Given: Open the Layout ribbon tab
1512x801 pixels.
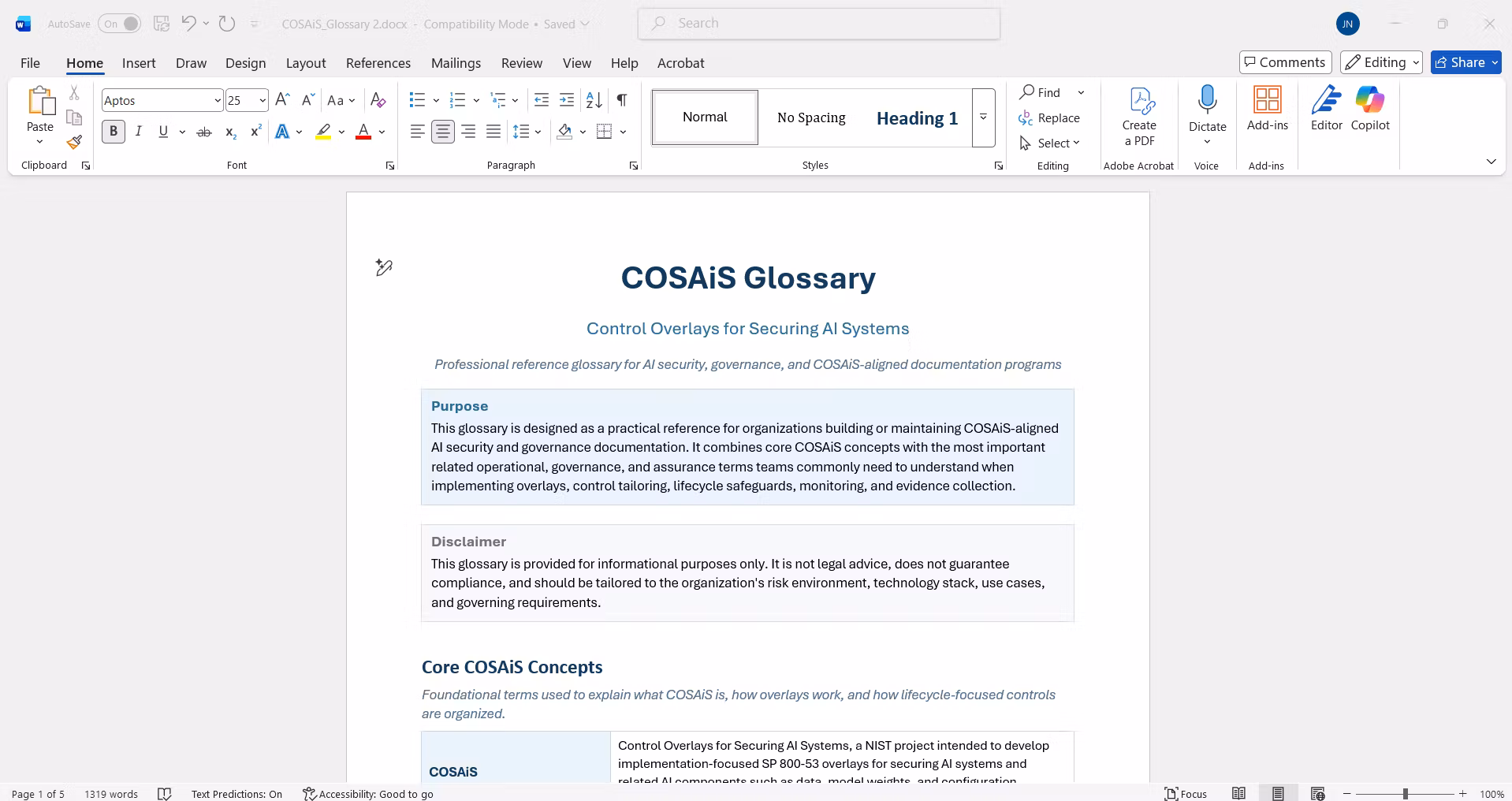Looking at the screenshot, I should 306,63.
